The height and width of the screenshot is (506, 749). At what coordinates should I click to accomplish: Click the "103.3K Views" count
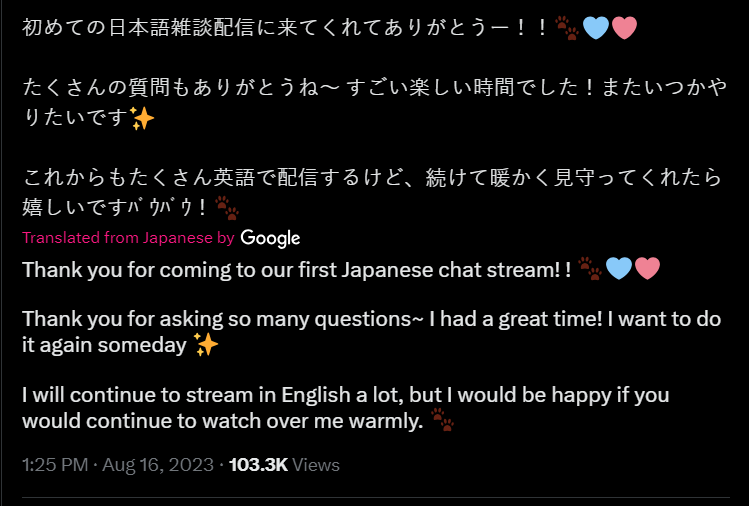click(284, 465)
